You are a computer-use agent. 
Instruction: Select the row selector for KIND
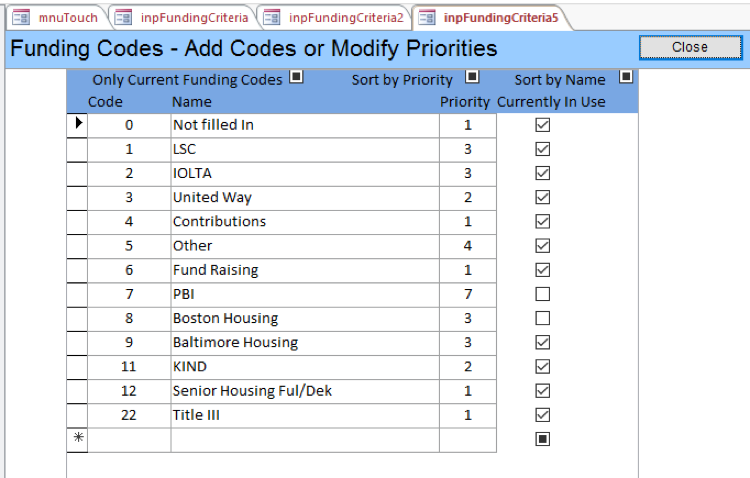coord(77,367)
